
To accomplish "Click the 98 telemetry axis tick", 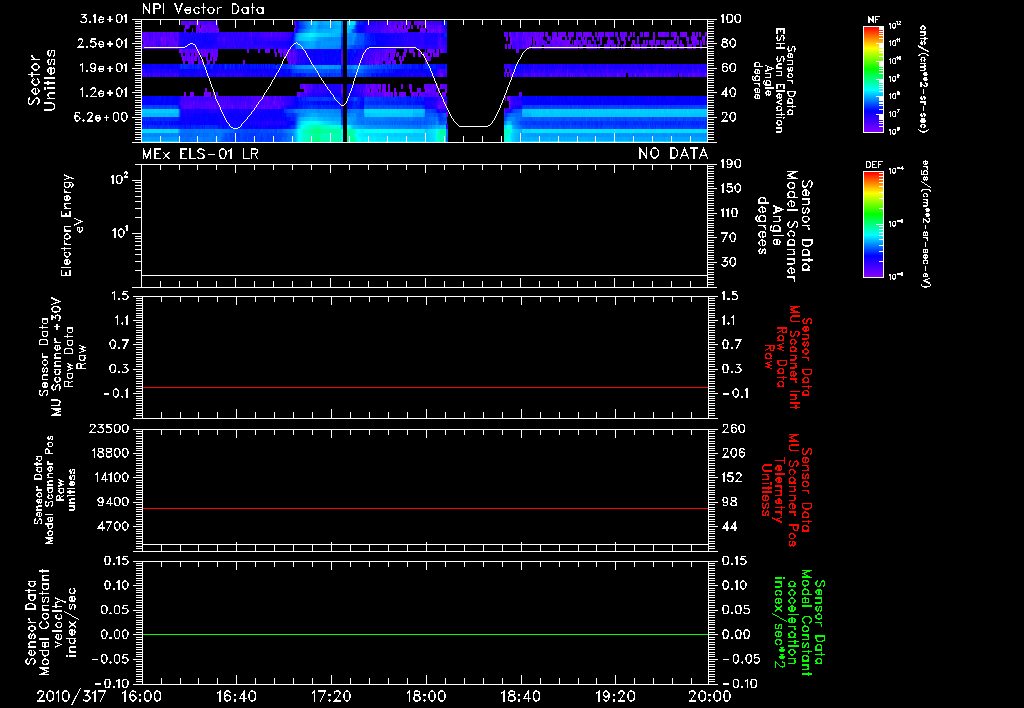I will (x=729, y=502).
